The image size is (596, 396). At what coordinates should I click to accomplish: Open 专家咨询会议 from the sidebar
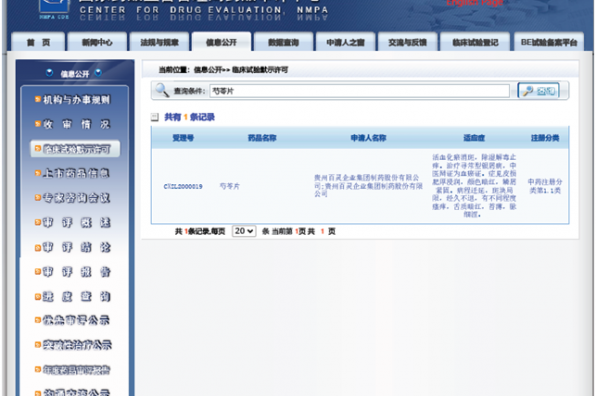click(76, 198)
